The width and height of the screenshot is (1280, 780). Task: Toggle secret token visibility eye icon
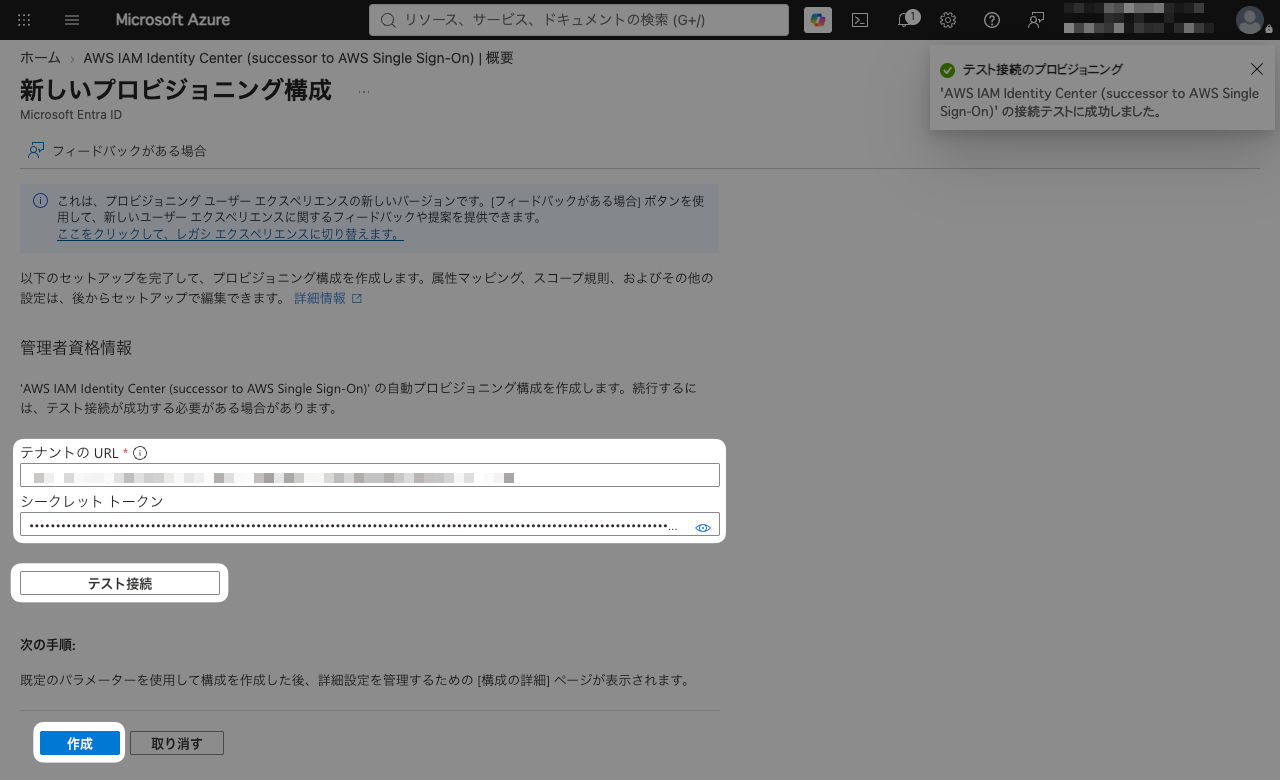pos(703,527)
